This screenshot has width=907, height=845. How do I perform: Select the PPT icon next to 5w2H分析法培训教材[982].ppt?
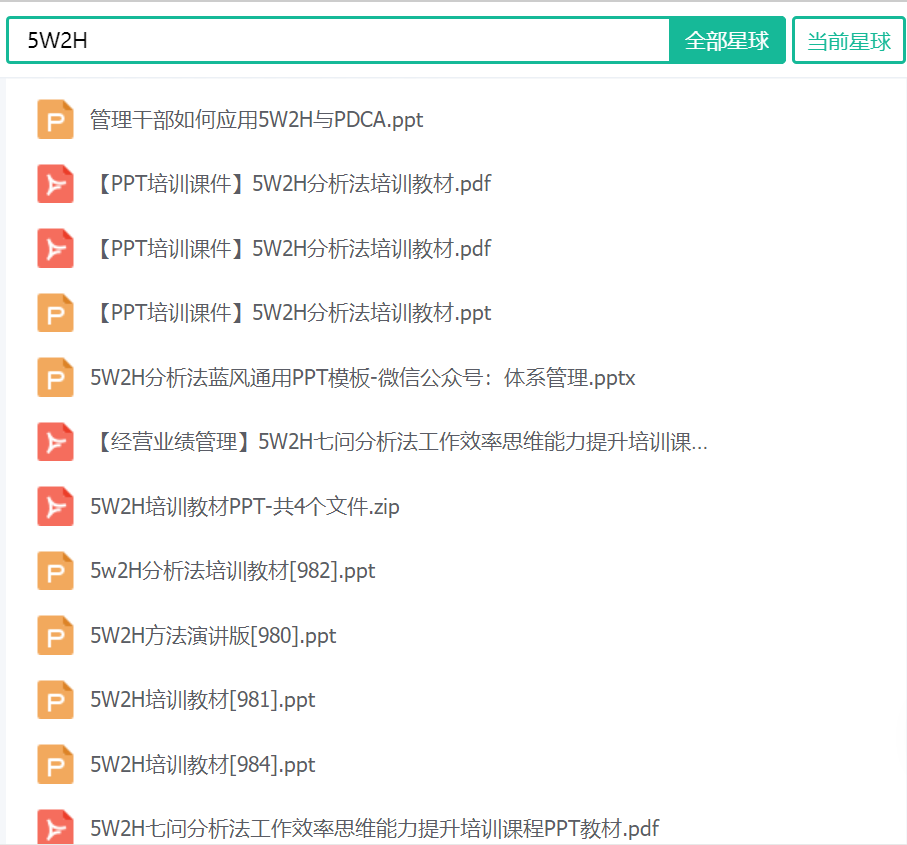[56, 570]
